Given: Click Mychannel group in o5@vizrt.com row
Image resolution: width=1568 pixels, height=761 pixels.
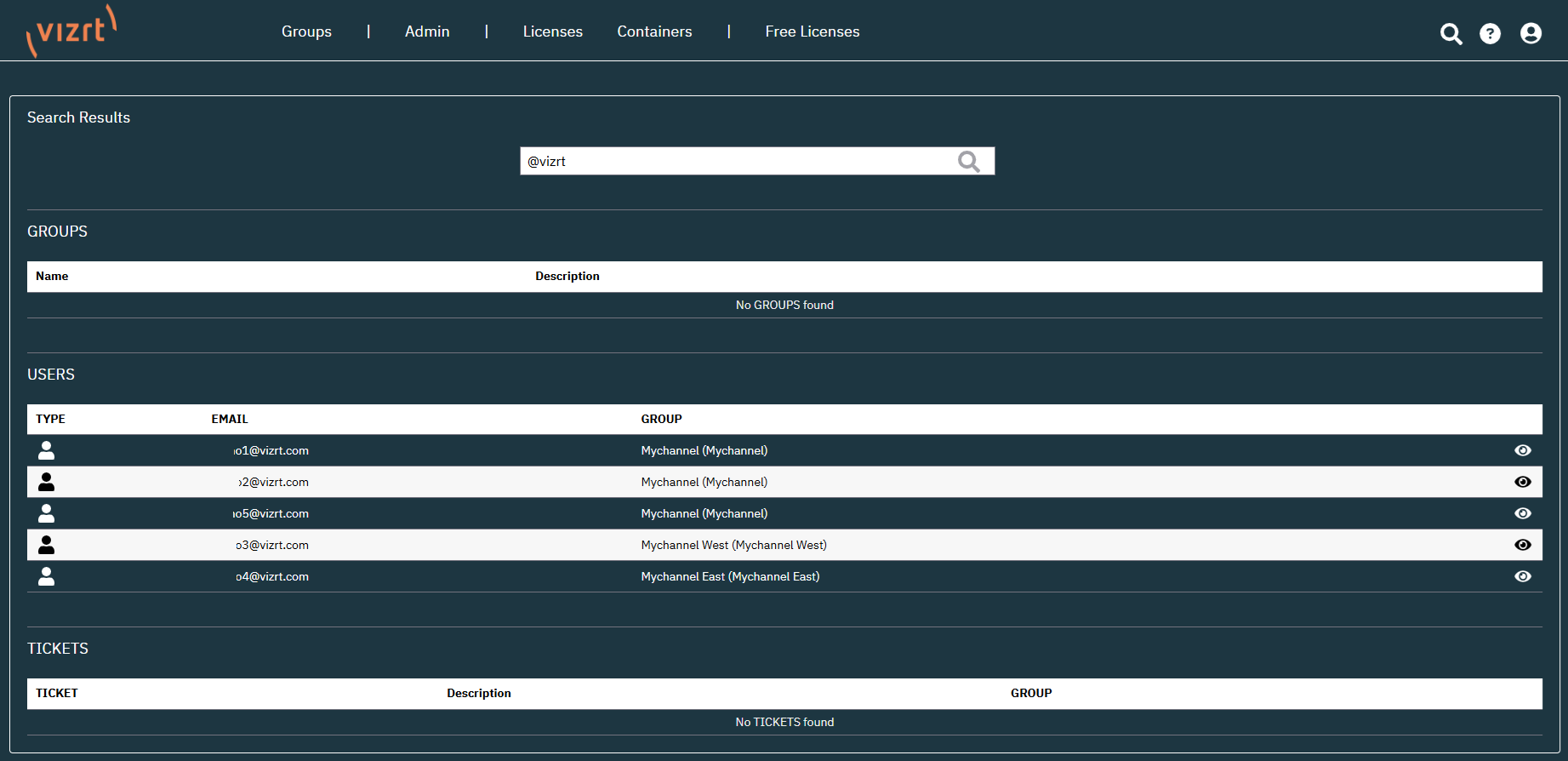Looking at the screenshot, I should [704, 513].
